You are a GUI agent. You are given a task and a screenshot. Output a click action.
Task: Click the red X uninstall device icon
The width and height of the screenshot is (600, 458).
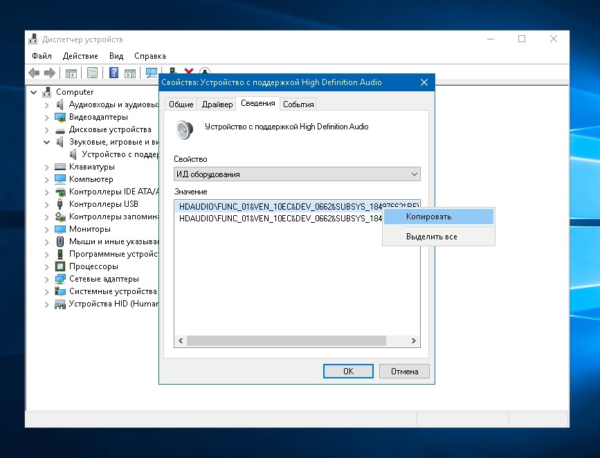point(189,71)
